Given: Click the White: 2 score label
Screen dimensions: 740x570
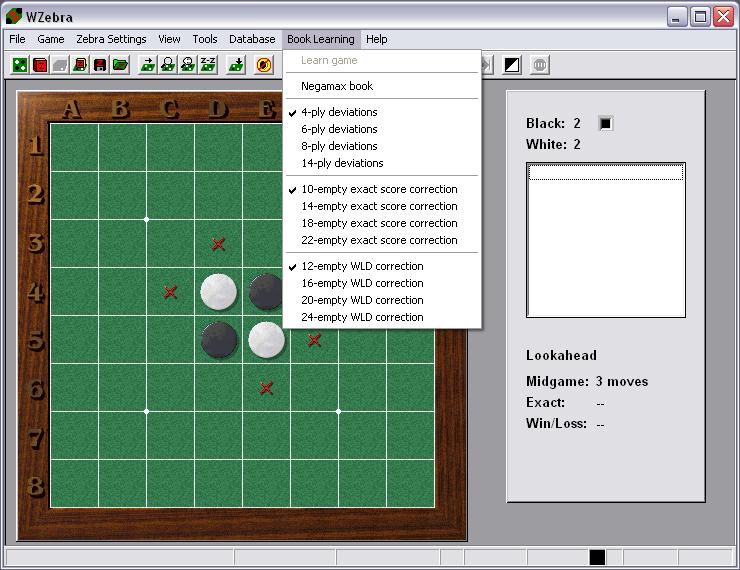Looking at the screenshot, I should click(x=553, y=144).
